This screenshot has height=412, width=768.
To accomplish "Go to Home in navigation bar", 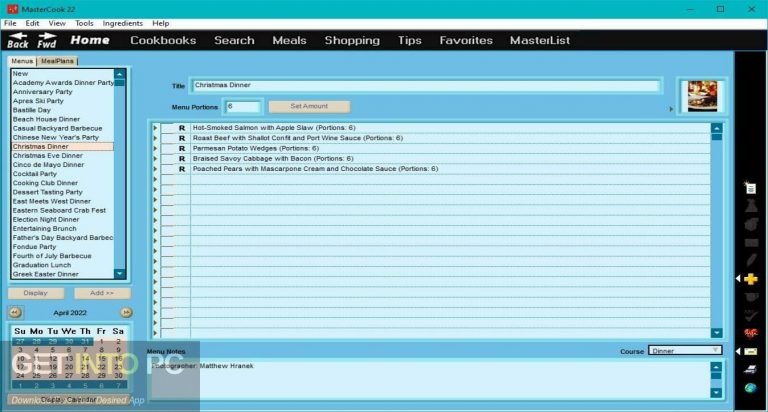I will coord(90,40).
